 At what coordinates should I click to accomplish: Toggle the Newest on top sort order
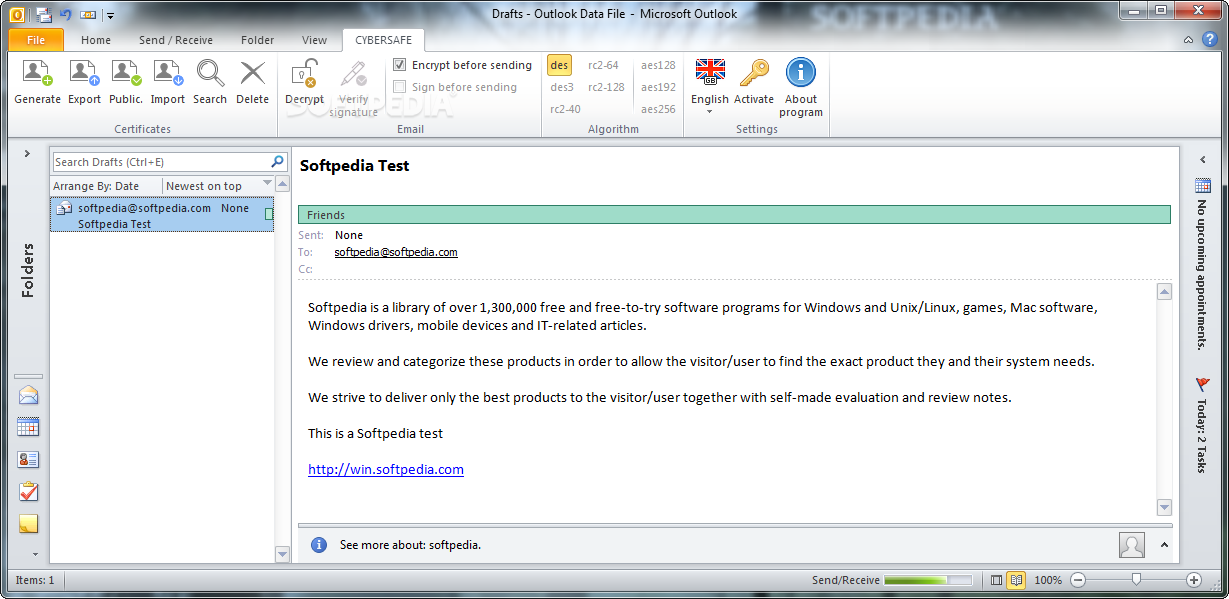(204, 186)
